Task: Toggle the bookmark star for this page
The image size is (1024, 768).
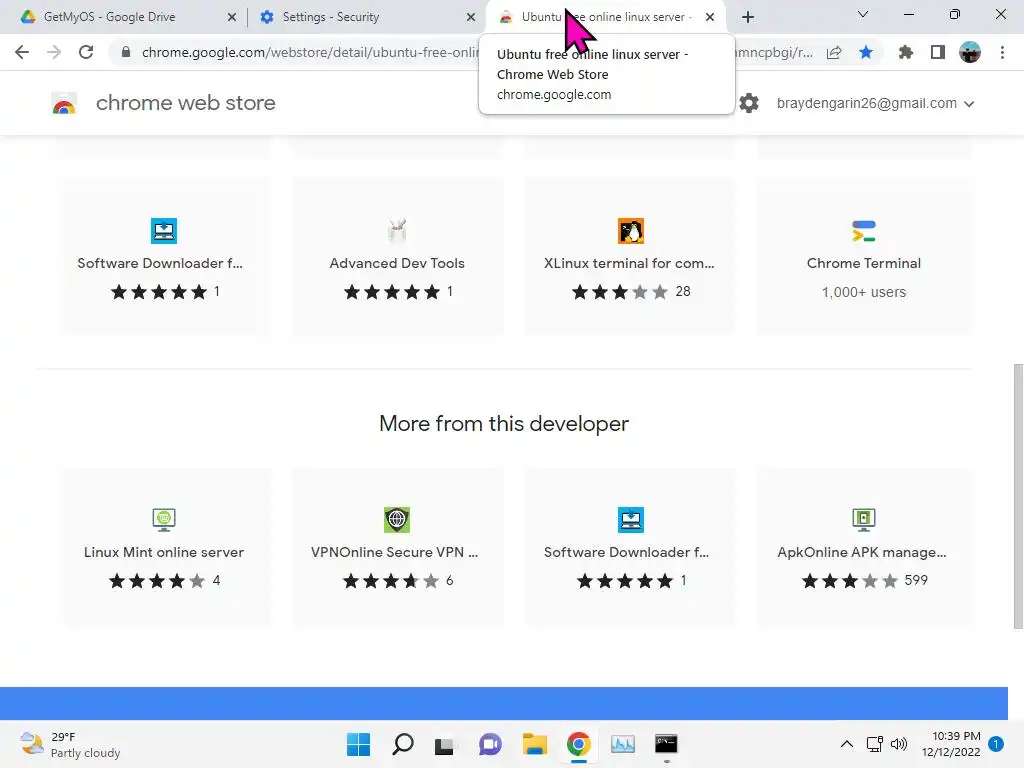Action: (x=866, y=52)
